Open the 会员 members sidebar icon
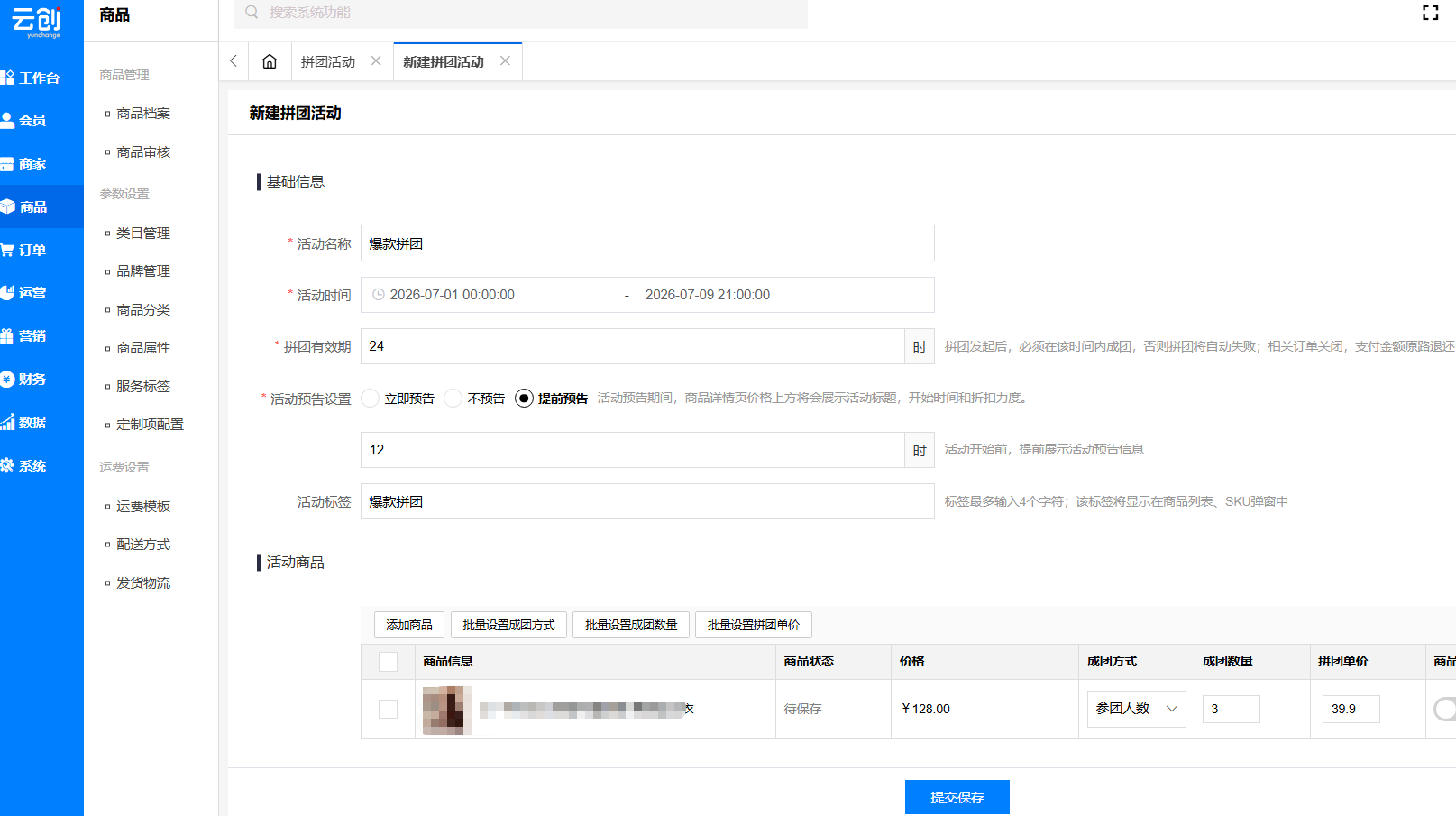 click(x=7, y=120)
